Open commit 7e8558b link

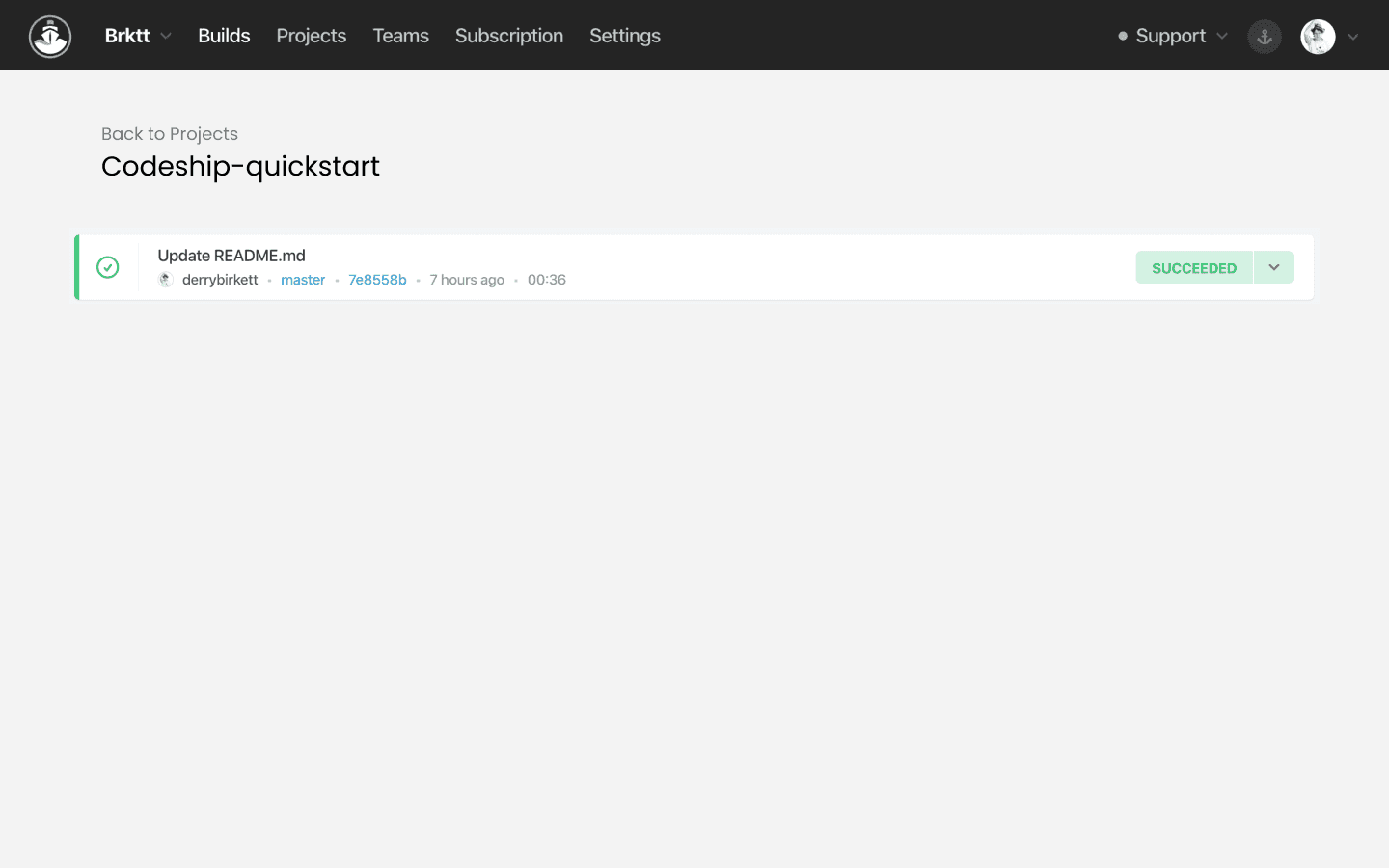coord(377,280)
